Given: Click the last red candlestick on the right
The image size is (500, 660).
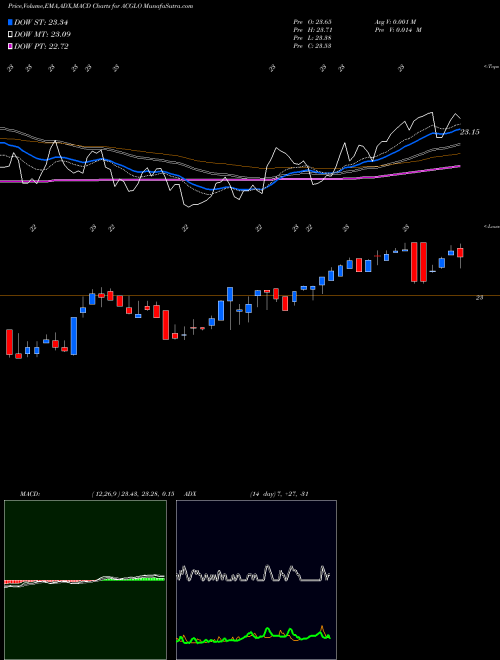Looking at the screenshot, I should (x=460, y=253).
